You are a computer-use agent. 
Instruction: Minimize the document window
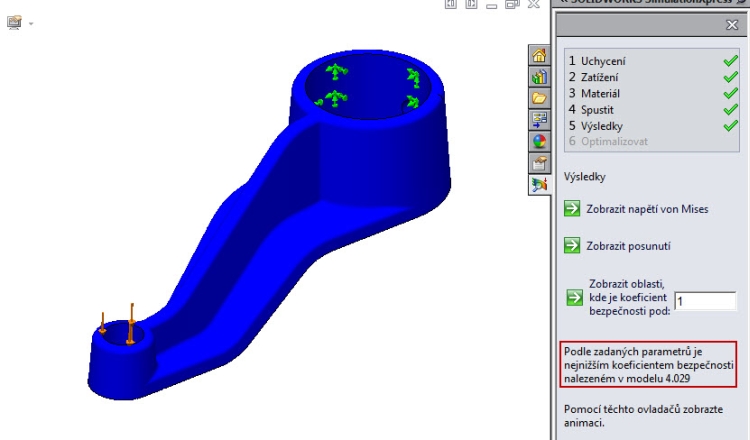click(x=492, y=5)
